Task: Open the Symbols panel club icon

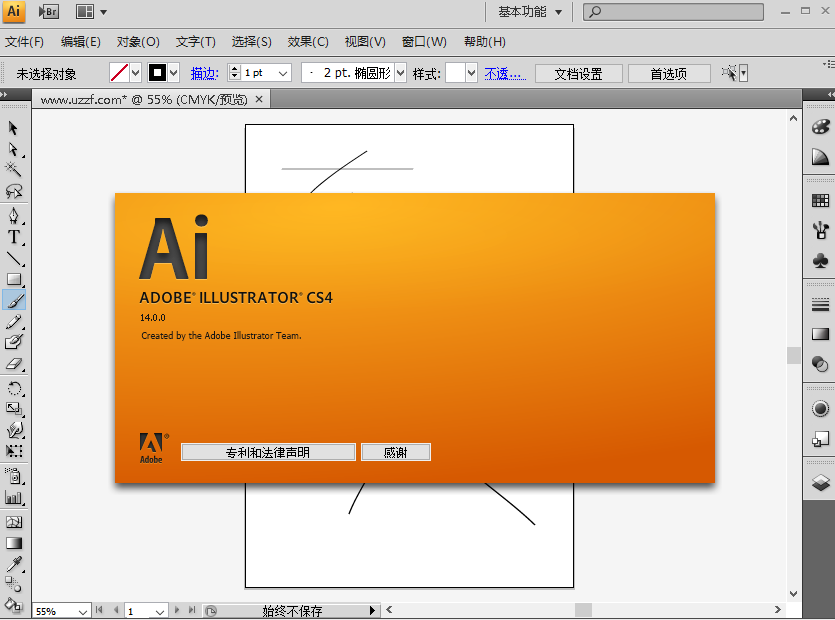Action: [820, 260]
